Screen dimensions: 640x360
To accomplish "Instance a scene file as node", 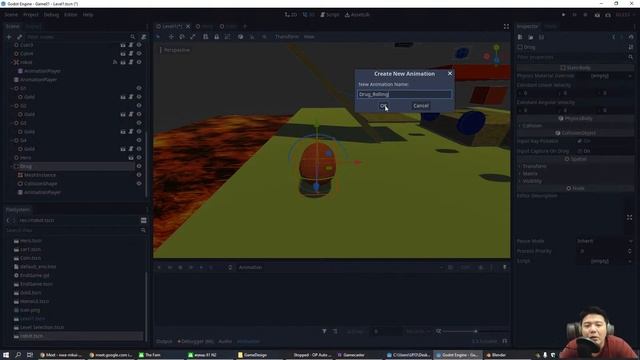I will pyautogui.click(x=19, y=37).
